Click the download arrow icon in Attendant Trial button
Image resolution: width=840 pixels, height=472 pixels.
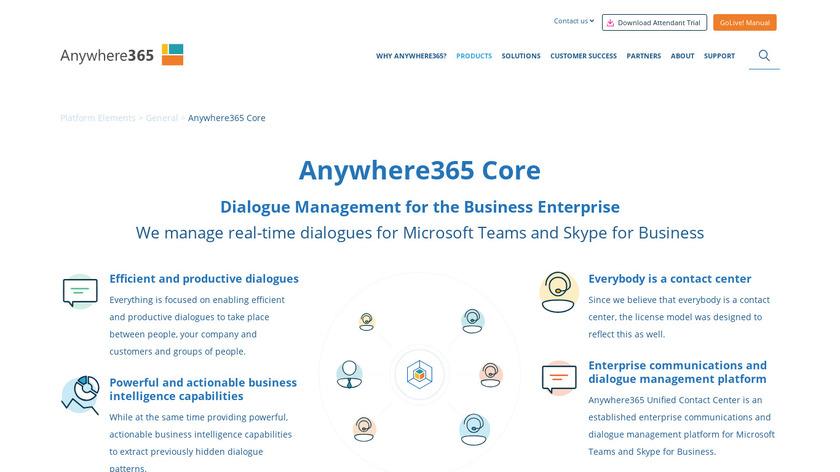(x=610, y=23)
